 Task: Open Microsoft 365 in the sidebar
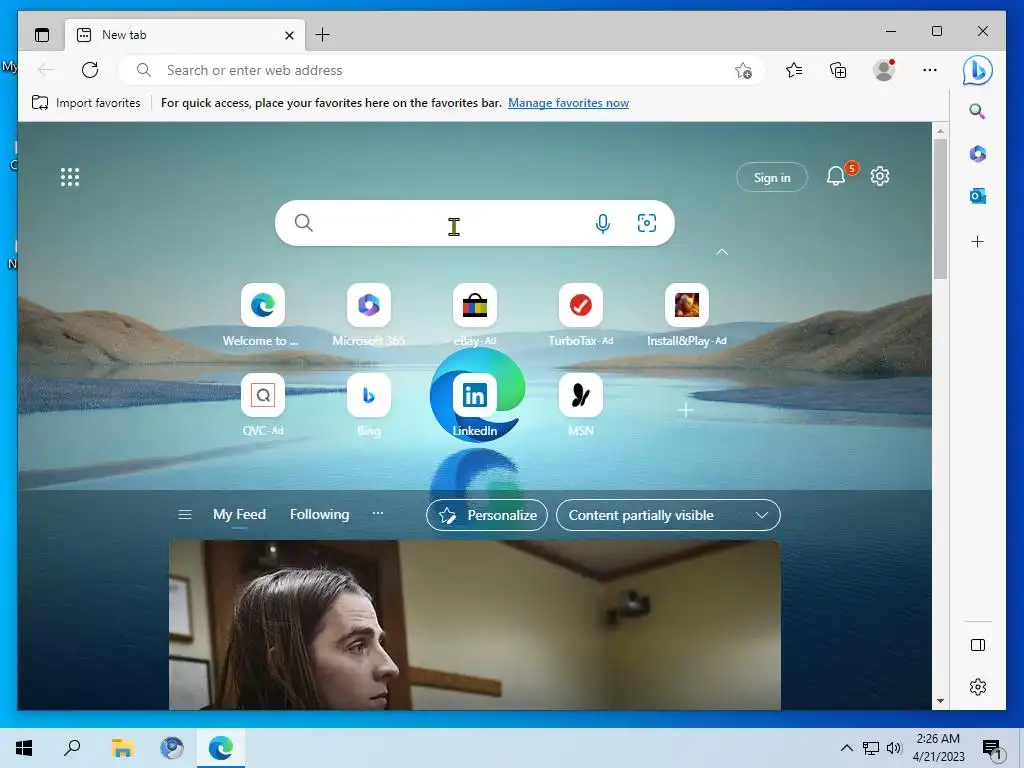pos(978,153)
